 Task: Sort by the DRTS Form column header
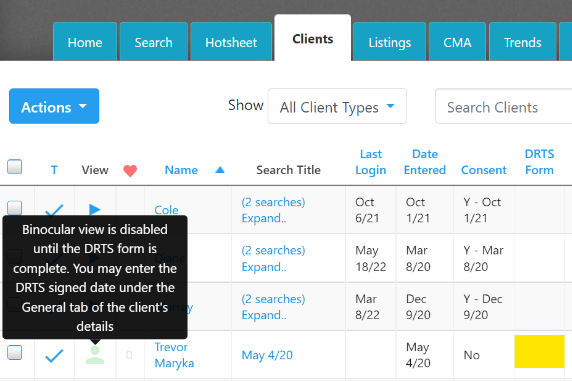point(539,162)
